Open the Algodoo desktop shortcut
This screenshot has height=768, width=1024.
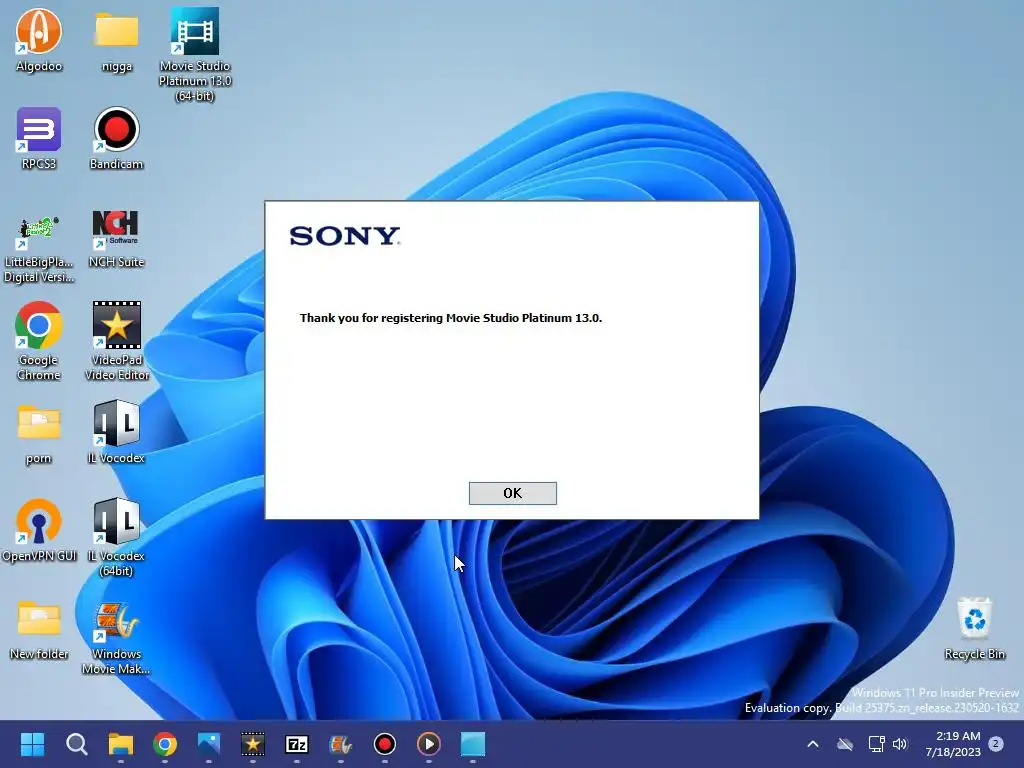(x=39, y=40)
